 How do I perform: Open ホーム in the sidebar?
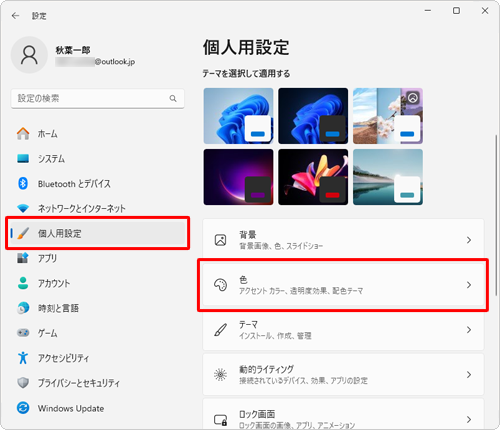pos(97,134)
